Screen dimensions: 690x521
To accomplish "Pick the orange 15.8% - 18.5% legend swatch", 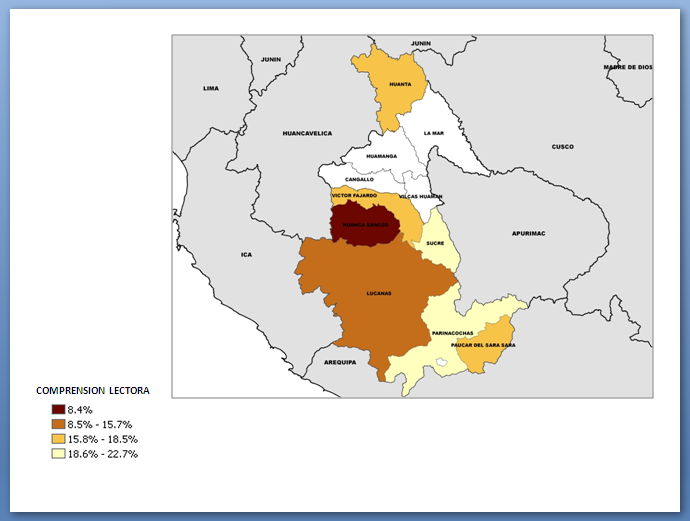I will click(59, 439).
